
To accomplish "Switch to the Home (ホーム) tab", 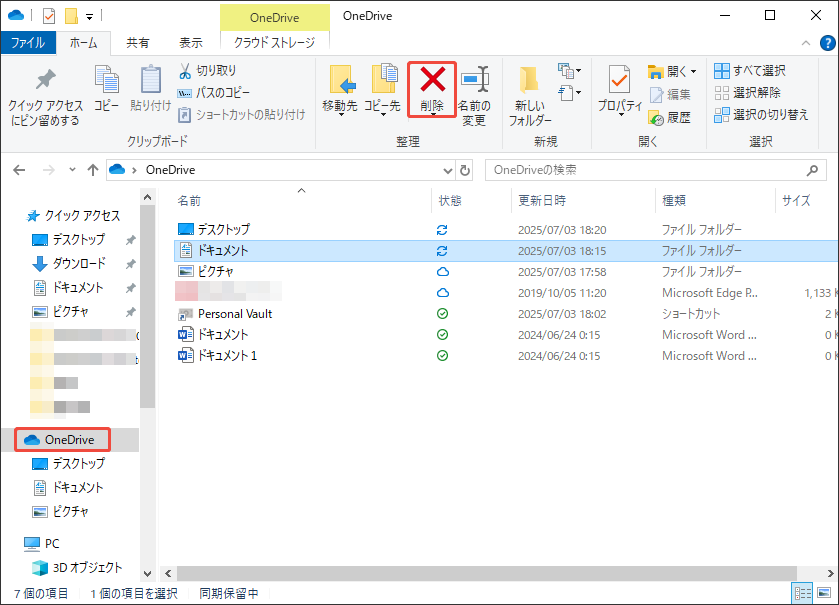I will pos(83,43).
